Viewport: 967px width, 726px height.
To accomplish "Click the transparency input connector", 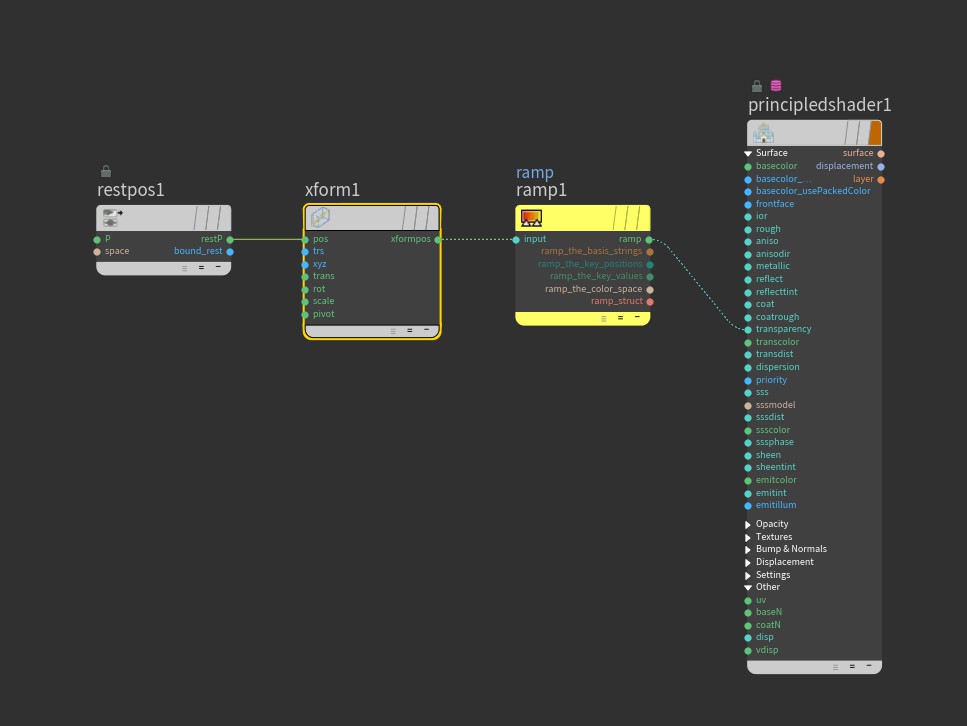I will click(x=748, y=330).
